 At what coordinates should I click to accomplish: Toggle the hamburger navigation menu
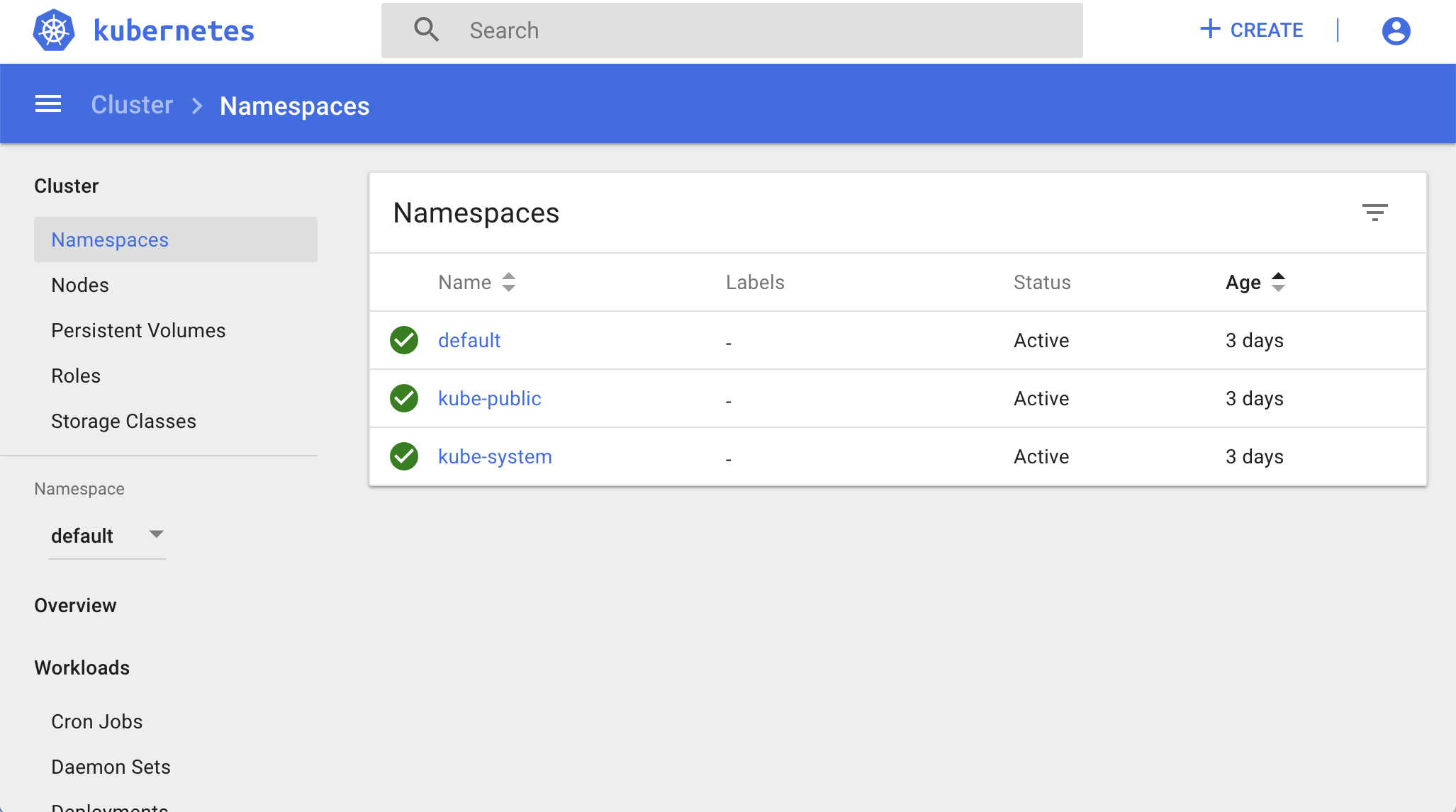point(48,104)
